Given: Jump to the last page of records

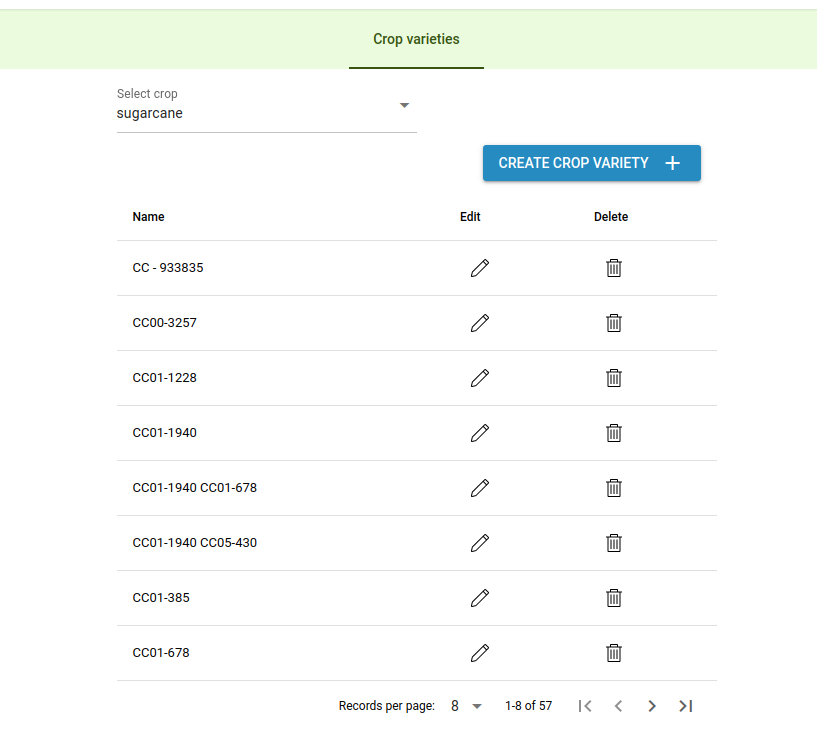Looking at the screenshot, I should coord(685,706).
